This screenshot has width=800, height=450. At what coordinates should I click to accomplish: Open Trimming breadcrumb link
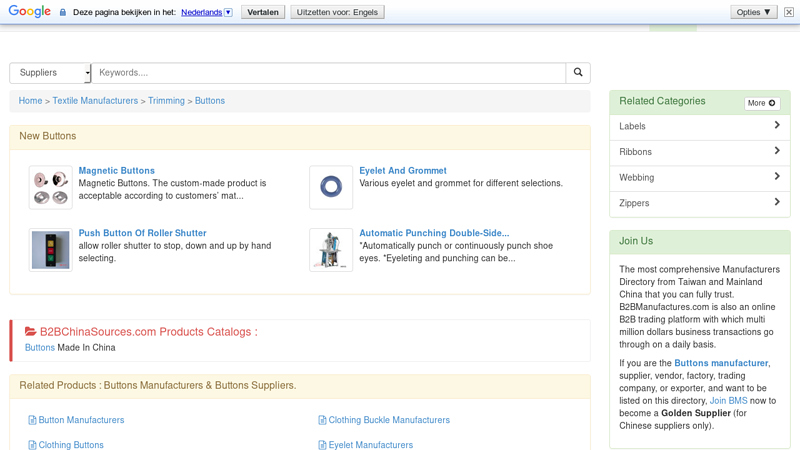(x=166, y=101)
